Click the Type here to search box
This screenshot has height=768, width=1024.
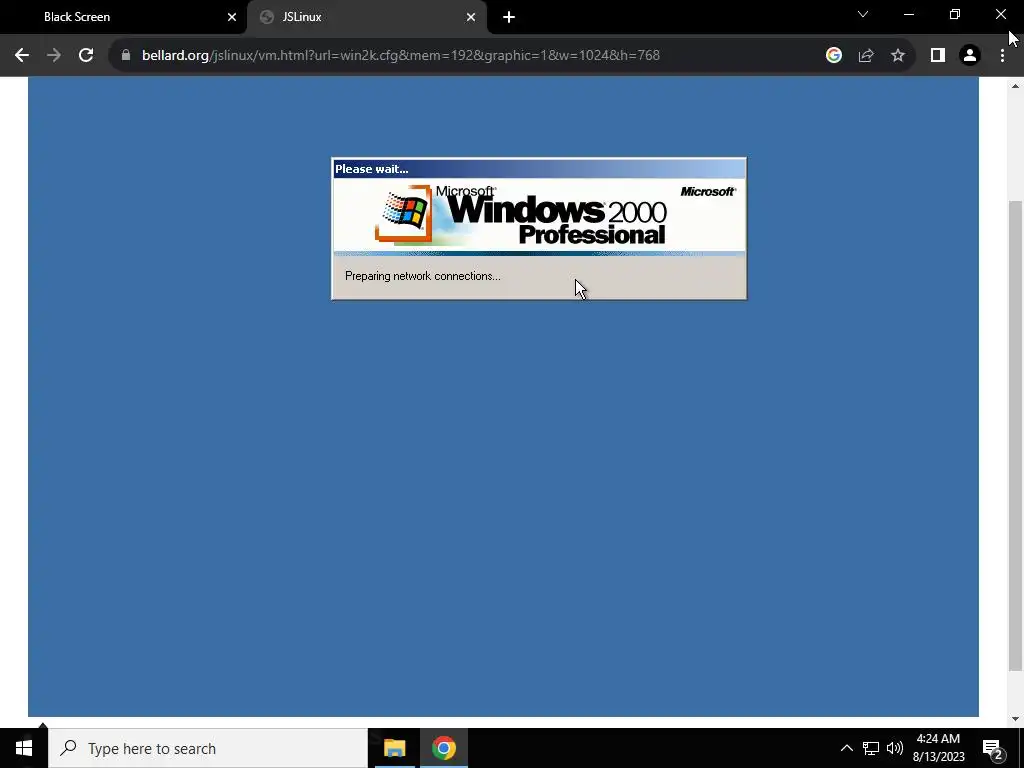(208, 748)
